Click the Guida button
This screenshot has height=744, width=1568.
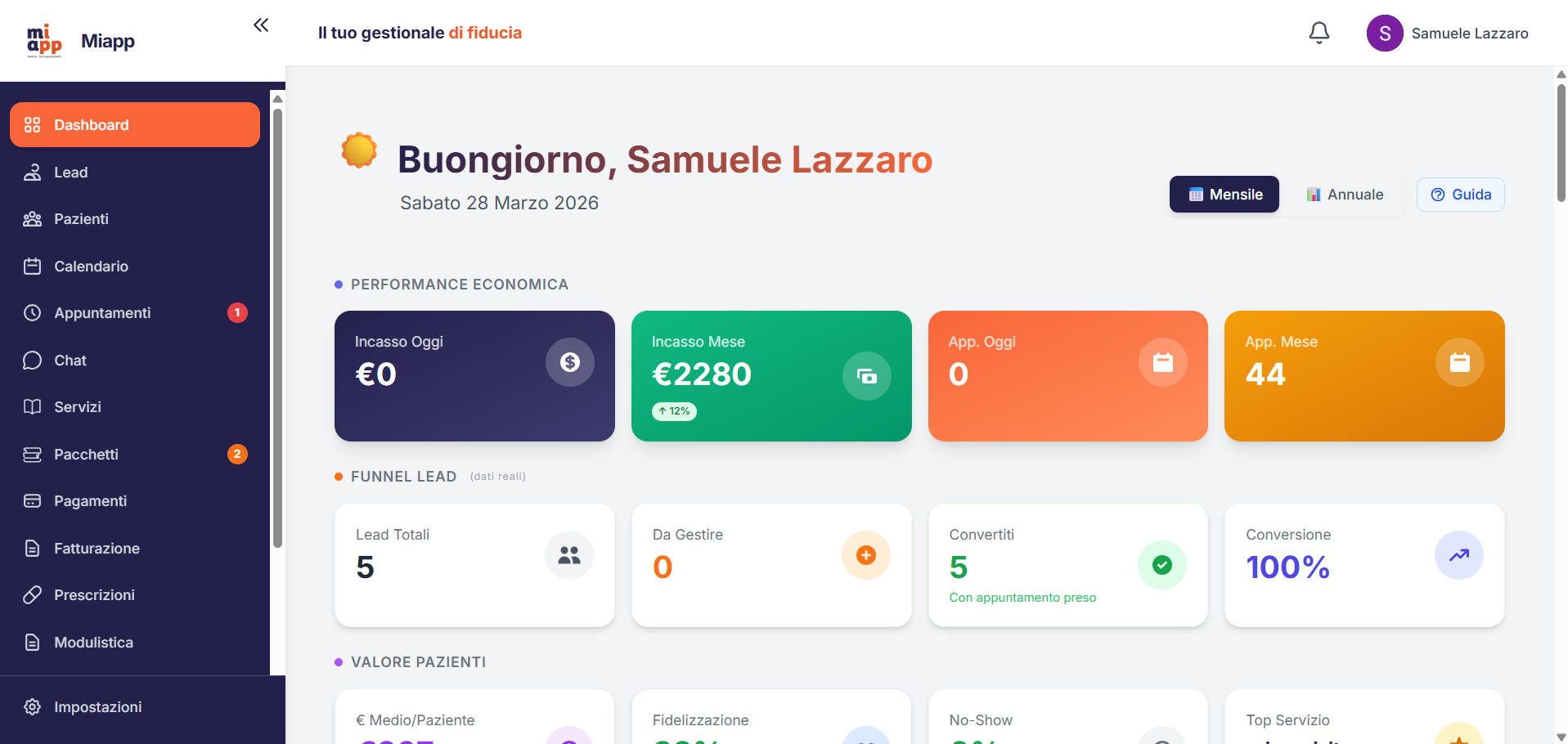click(x=1460, y=194)
